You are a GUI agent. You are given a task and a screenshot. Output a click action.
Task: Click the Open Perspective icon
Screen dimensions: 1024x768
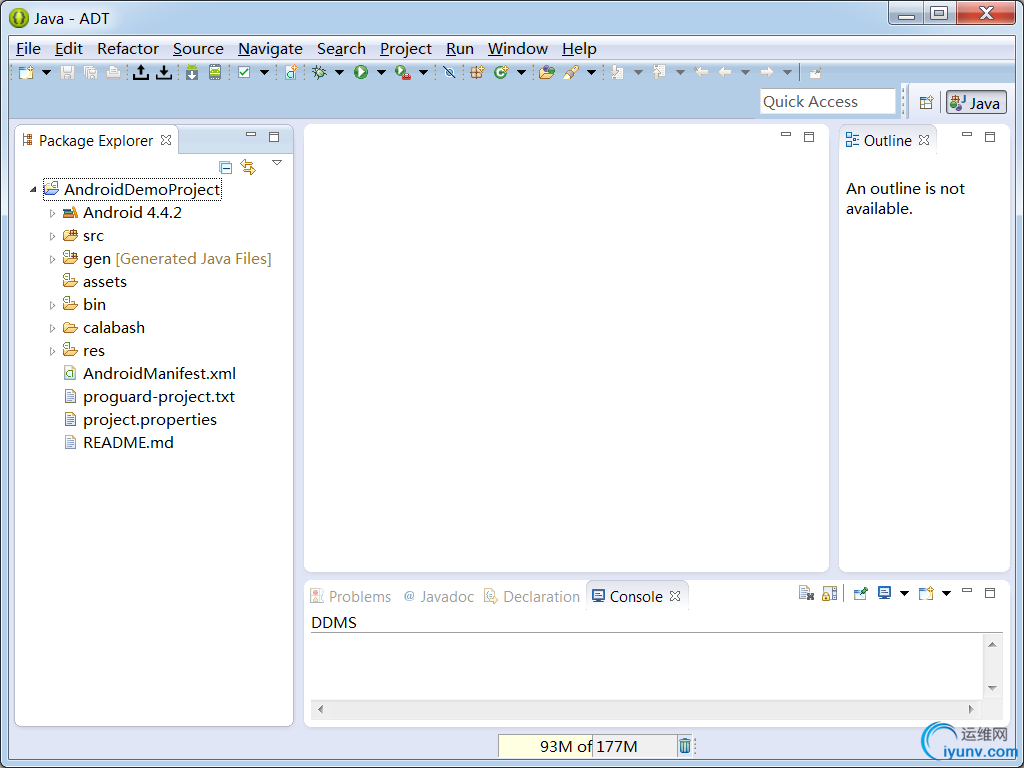coord(926,103)
